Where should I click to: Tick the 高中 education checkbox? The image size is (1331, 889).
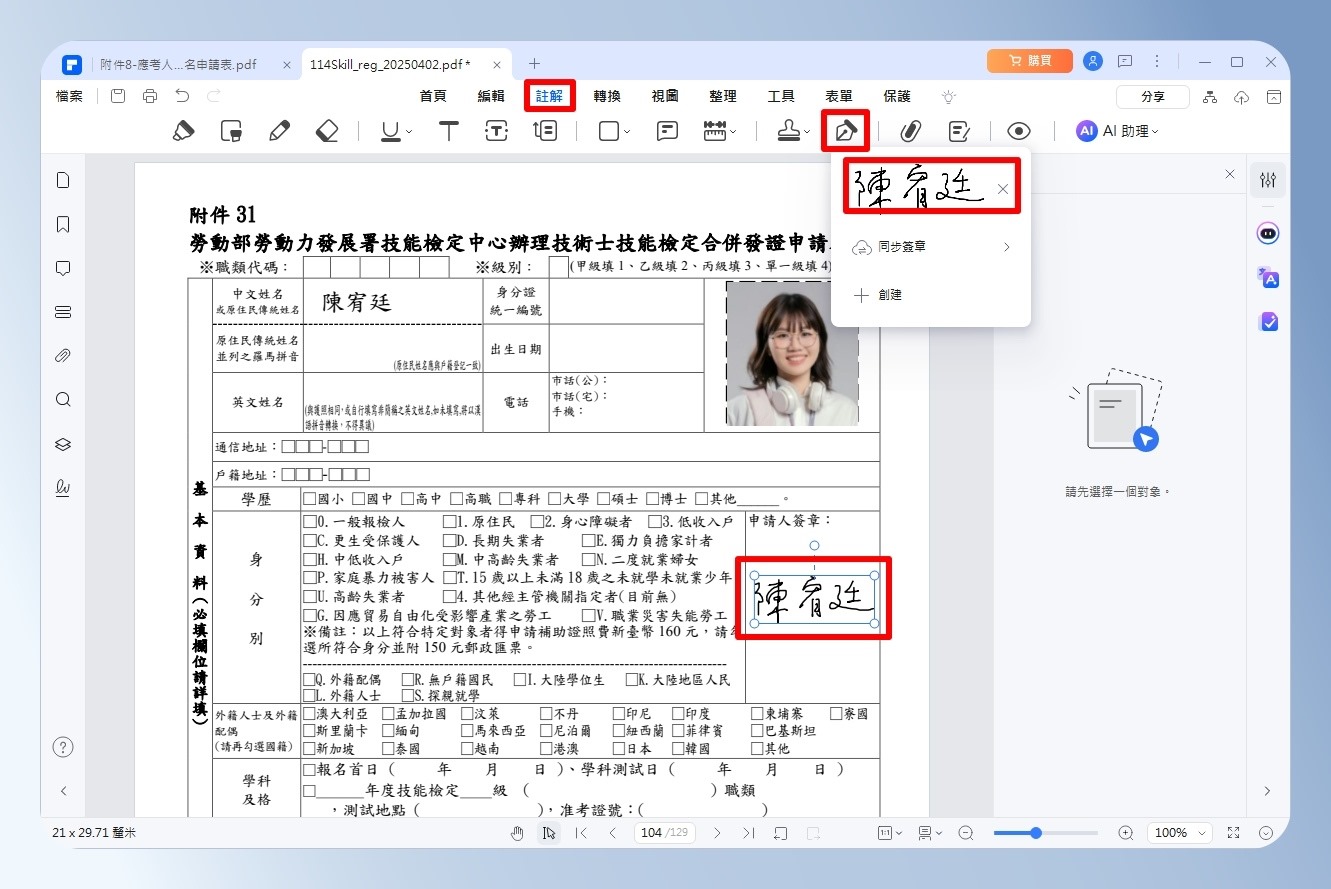[408, 499]
